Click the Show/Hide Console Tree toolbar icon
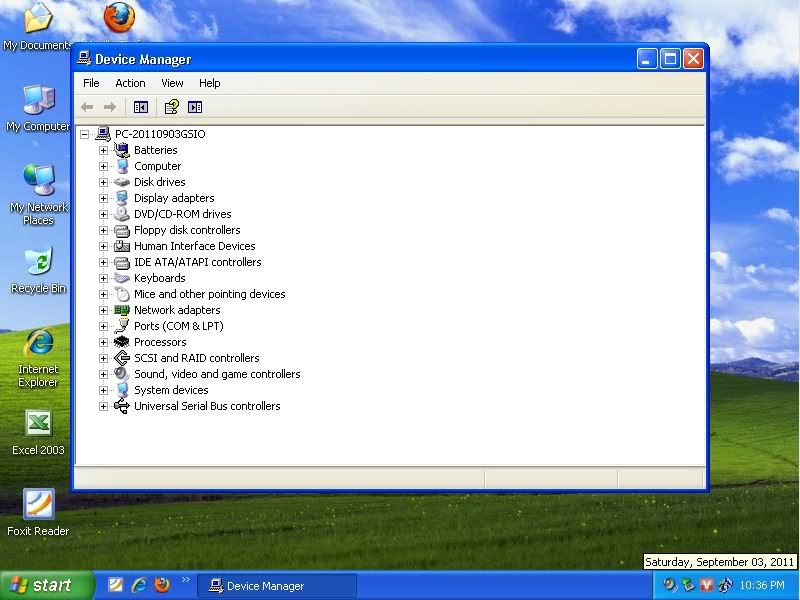This screenshot has height=600, width=800. [141, 107]
